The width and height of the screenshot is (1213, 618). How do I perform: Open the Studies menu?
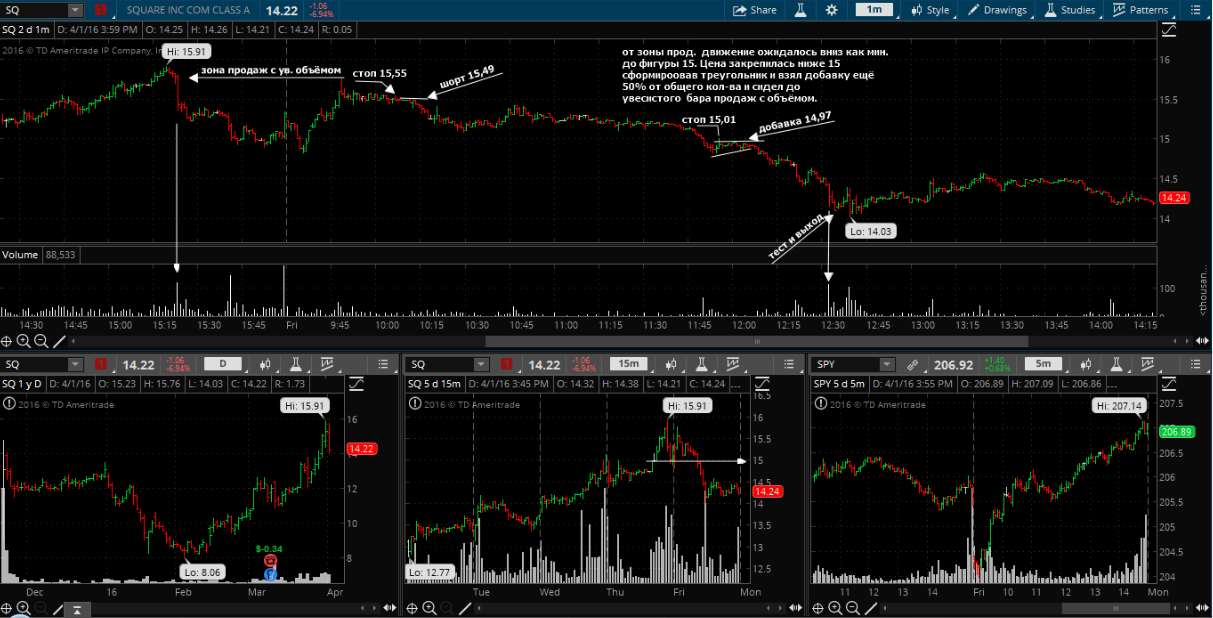tap(1070, 10)
